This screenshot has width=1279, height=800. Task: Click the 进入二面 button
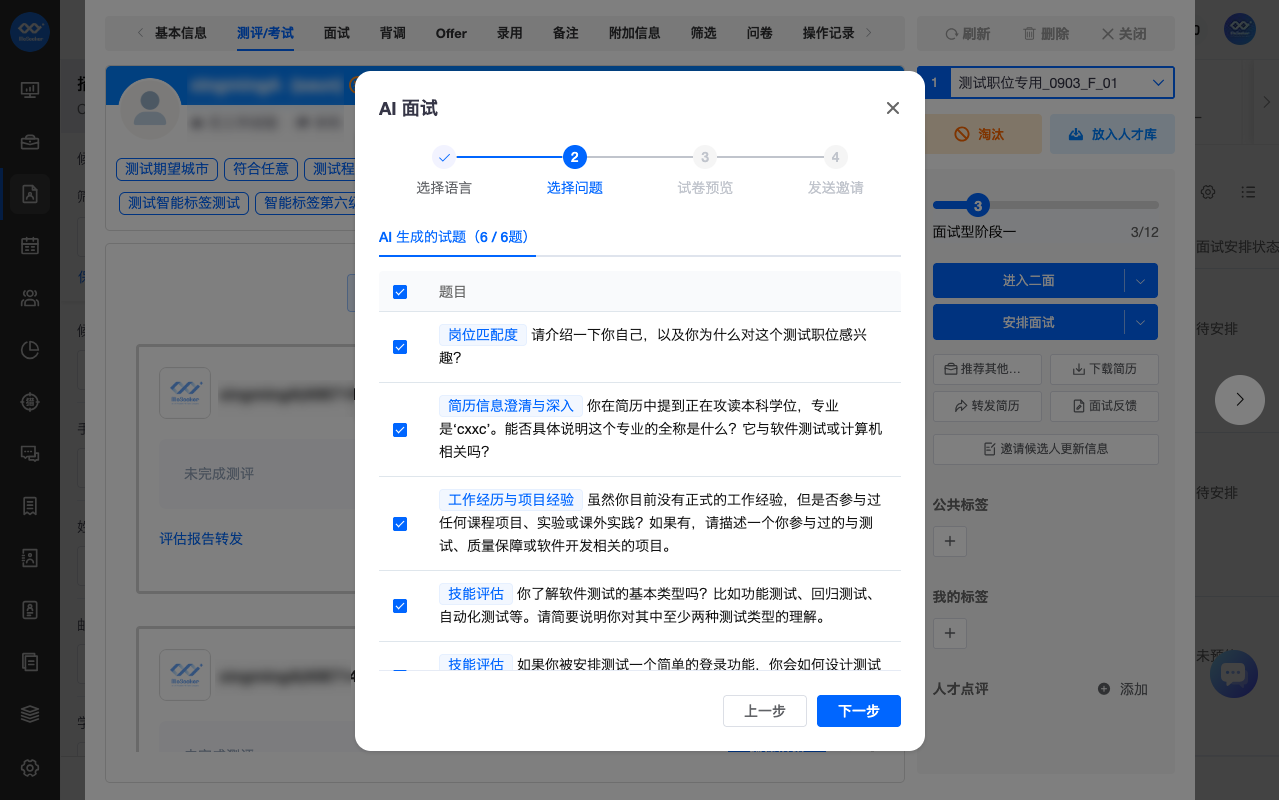click(1028, 281)
